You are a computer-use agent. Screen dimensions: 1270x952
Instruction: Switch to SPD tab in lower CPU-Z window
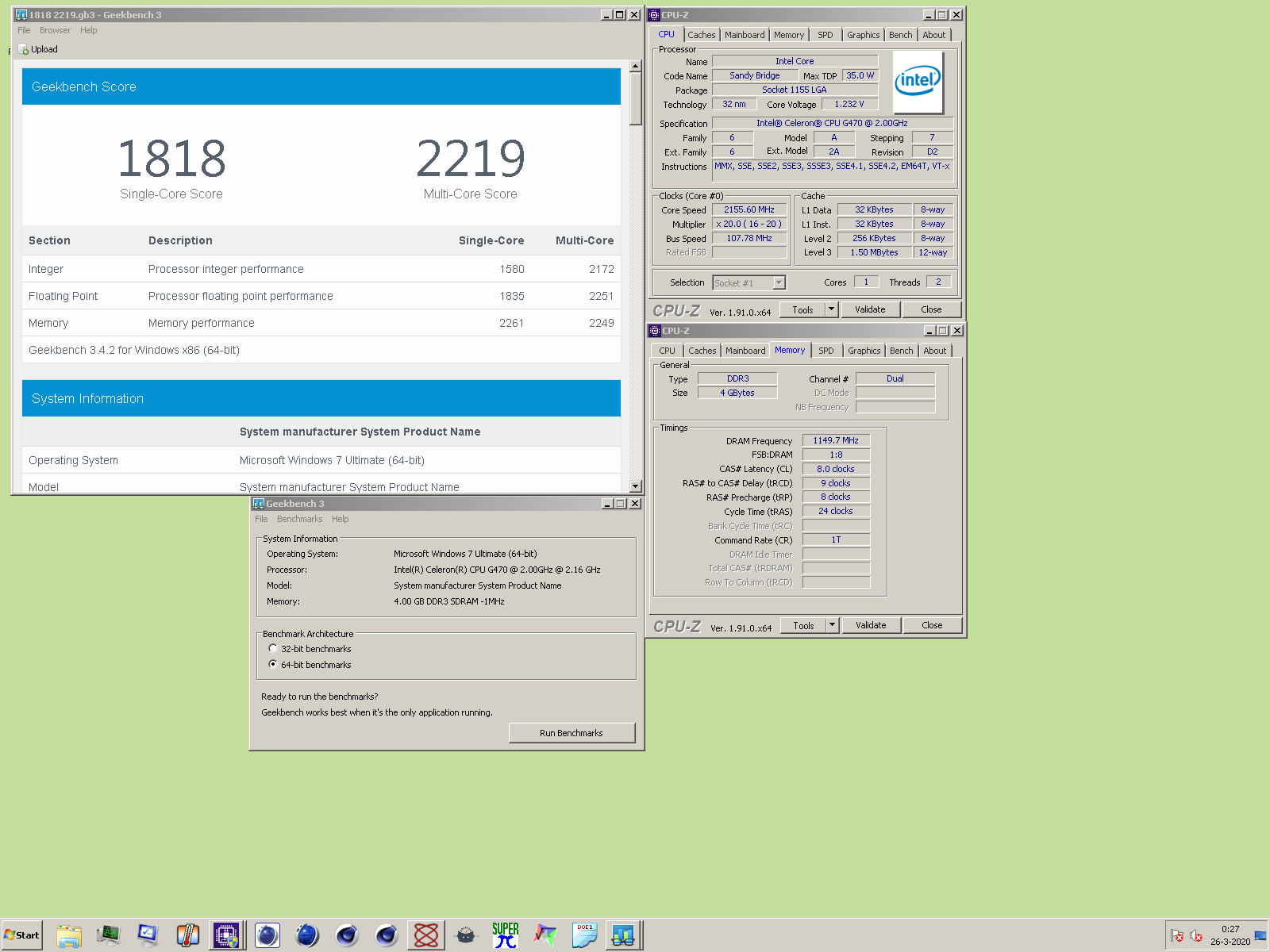click(x=826, y=351)
